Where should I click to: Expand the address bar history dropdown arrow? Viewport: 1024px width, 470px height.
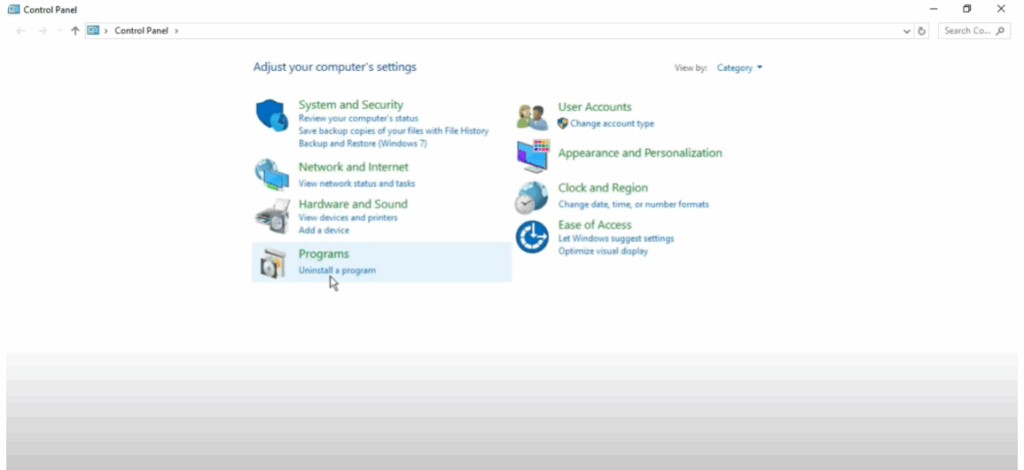[x=908, y=31]
